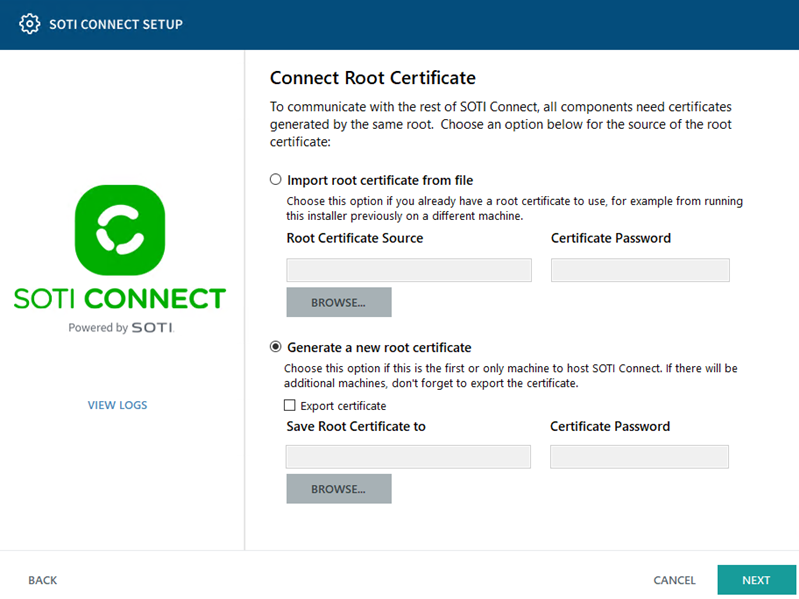Image resolution: width=799 pixels, height=599 pixels.
Task: Click Browse button below Root Certificate Source
Action: click(339, 302)
